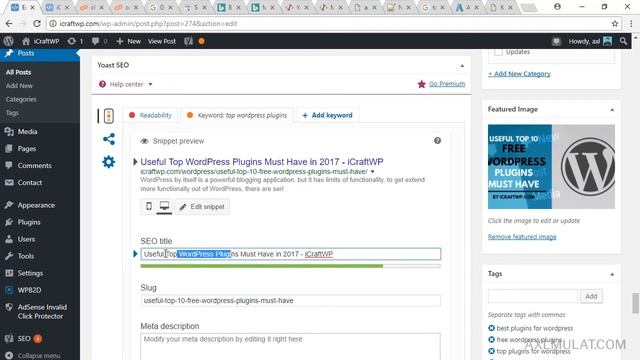Viewport: 640px width, 360px height.
Task: Open Users menu
Action: pos(26,239)
